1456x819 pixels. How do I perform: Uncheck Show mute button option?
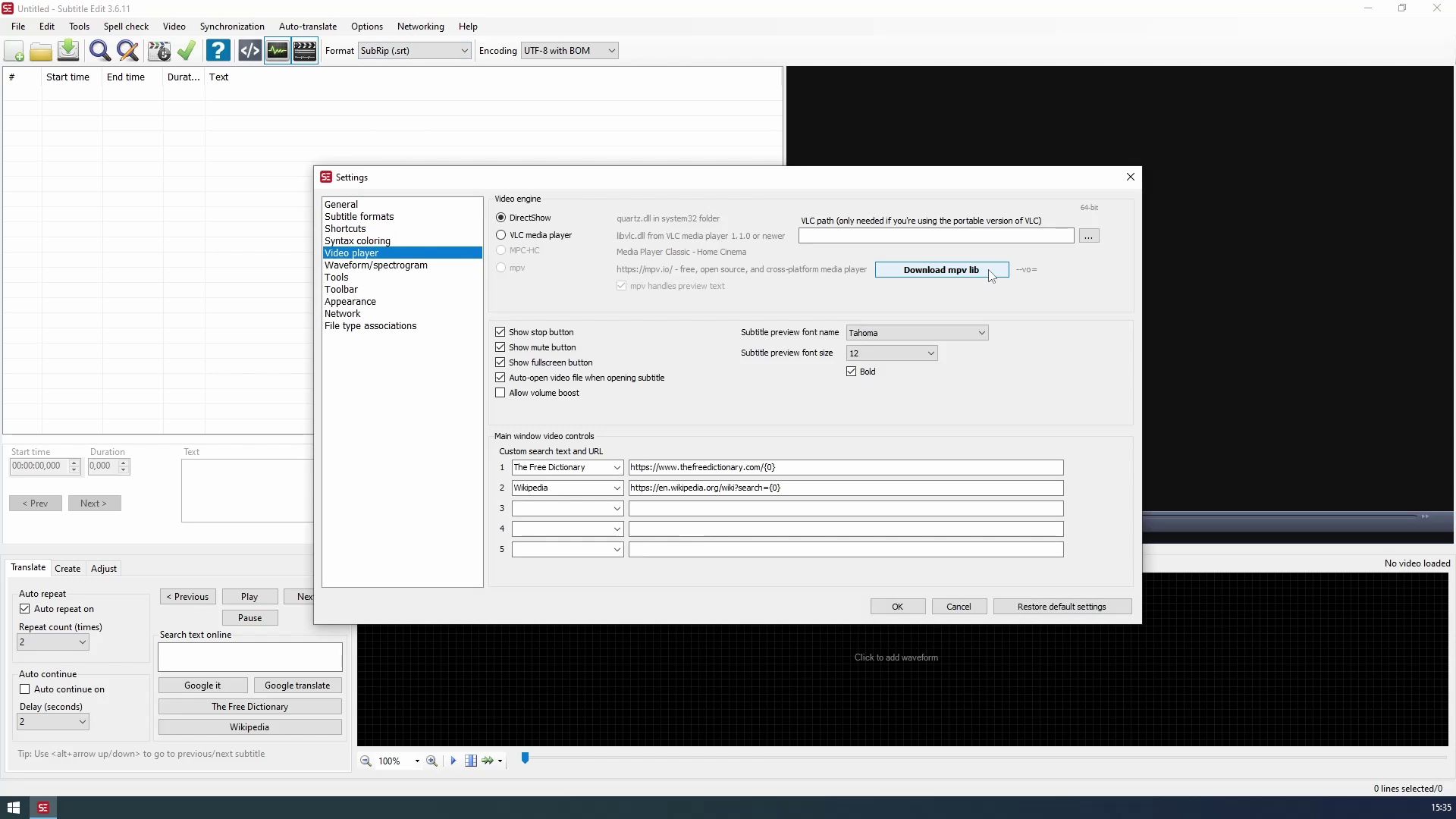pos(500,347)
